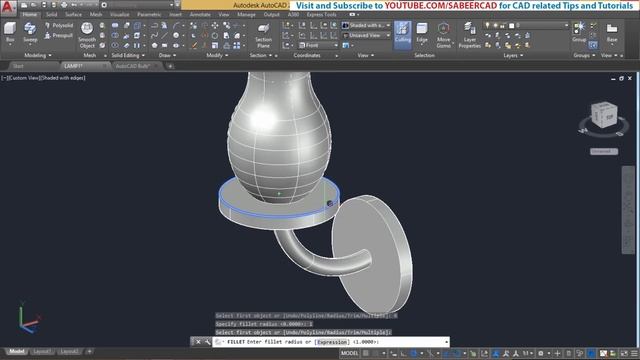This screenshot has width=640, height=360.
Task: Toggle Ortho mode in status bar
Action: point(403,353)
